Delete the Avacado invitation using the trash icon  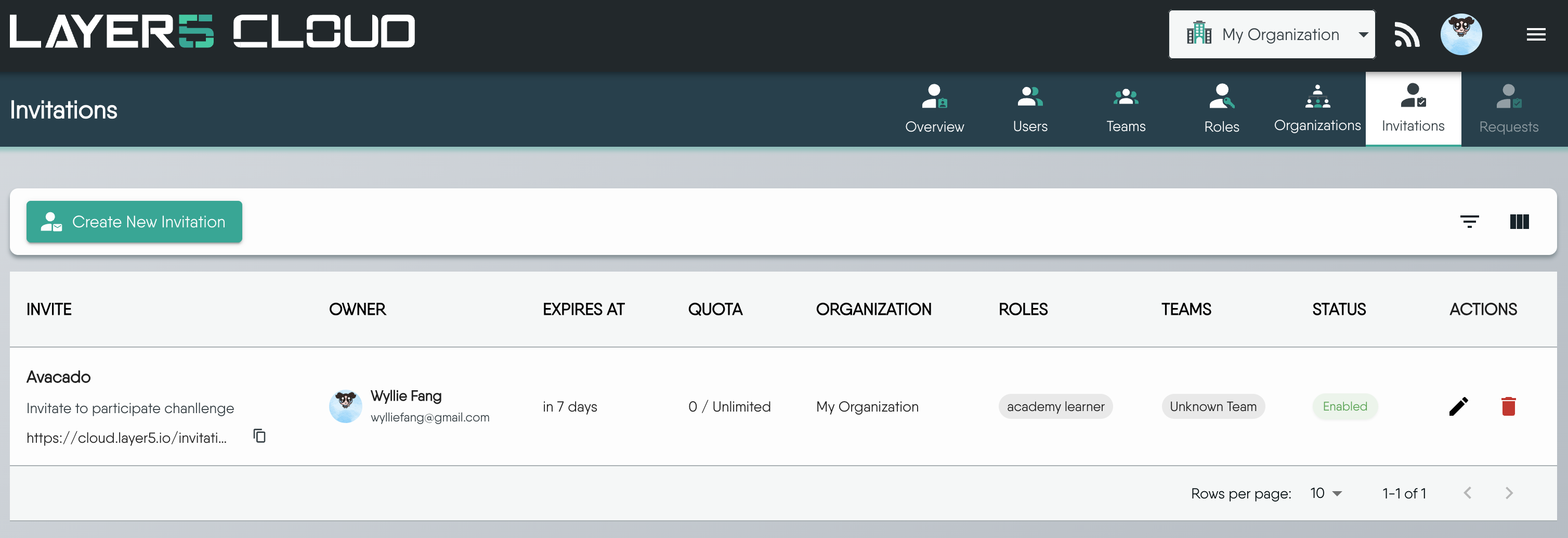(x=1508, y=406)
